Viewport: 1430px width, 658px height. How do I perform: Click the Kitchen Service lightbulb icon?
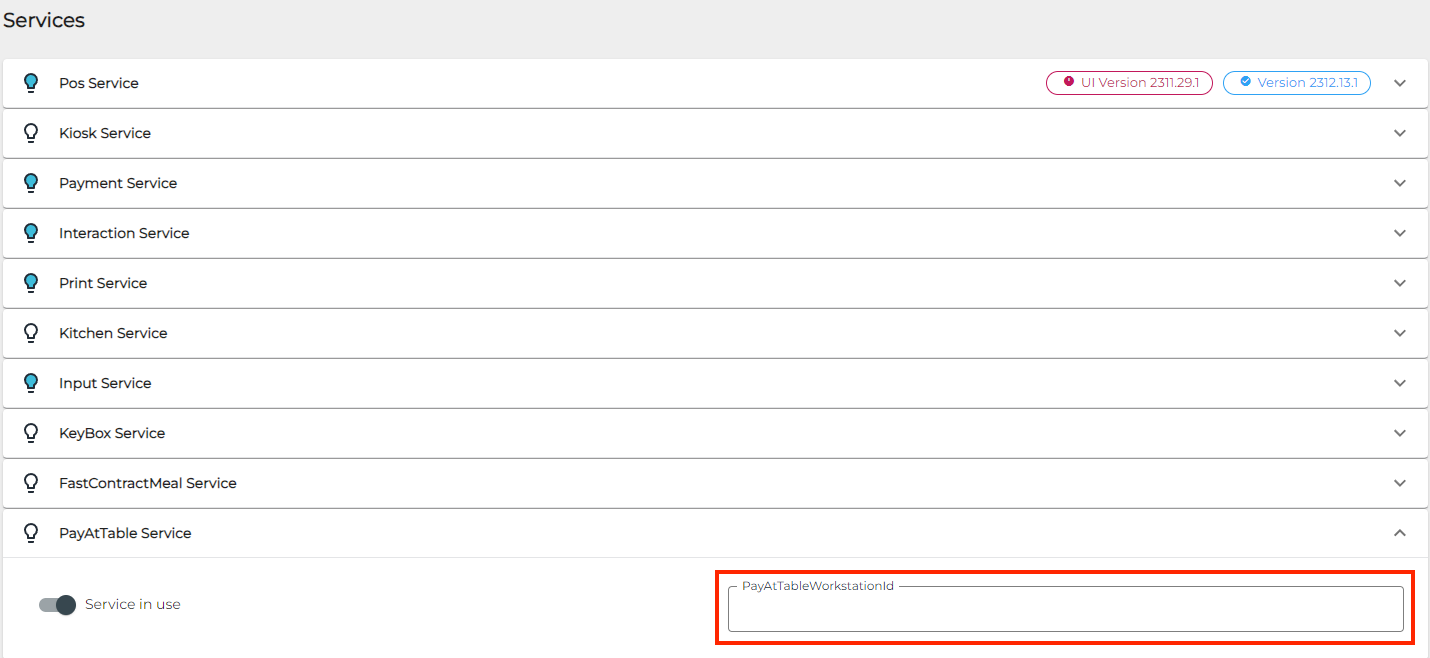(x=31, y=333)
